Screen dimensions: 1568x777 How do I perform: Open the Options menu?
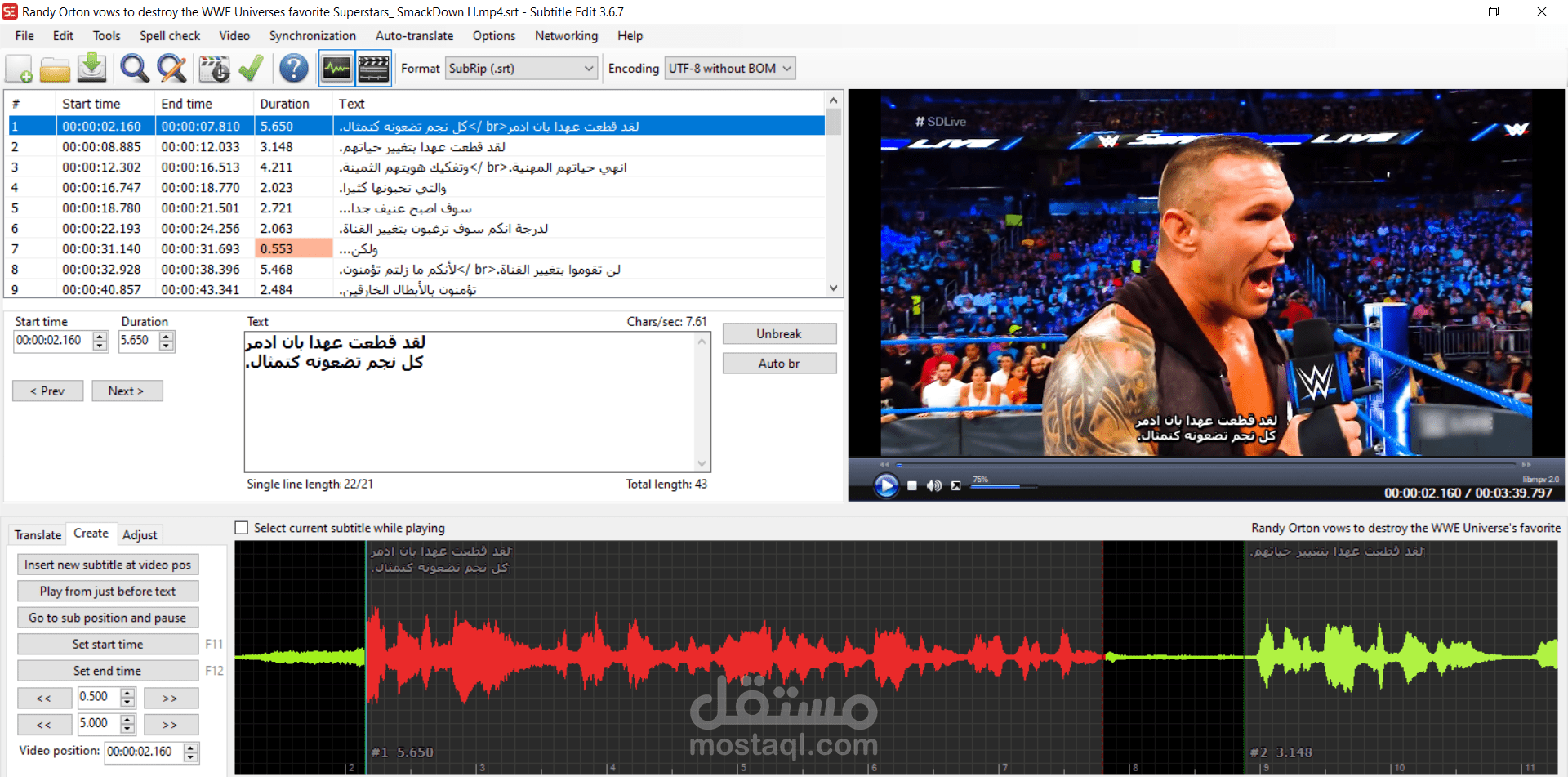point(494,36)
